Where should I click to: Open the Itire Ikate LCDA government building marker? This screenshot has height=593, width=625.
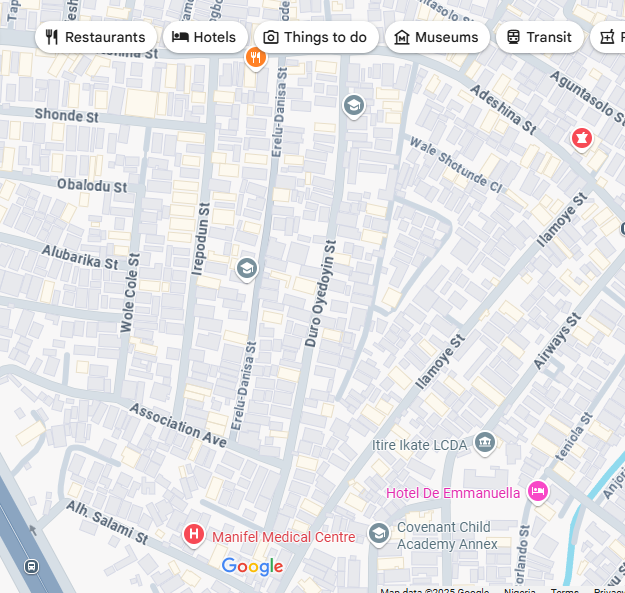click(485, 443)
